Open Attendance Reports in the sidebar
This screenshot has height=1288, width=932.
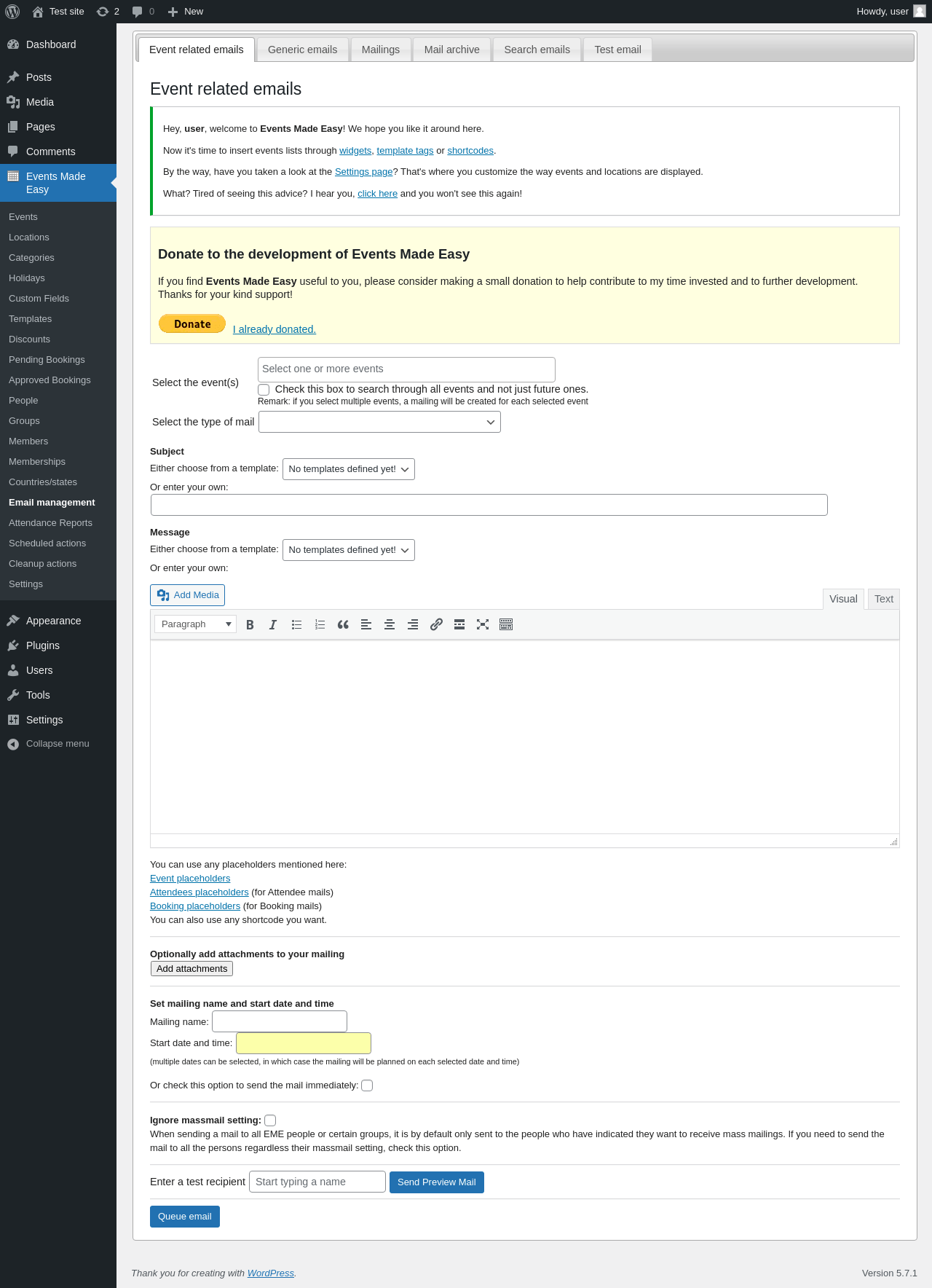coord(58,523)
